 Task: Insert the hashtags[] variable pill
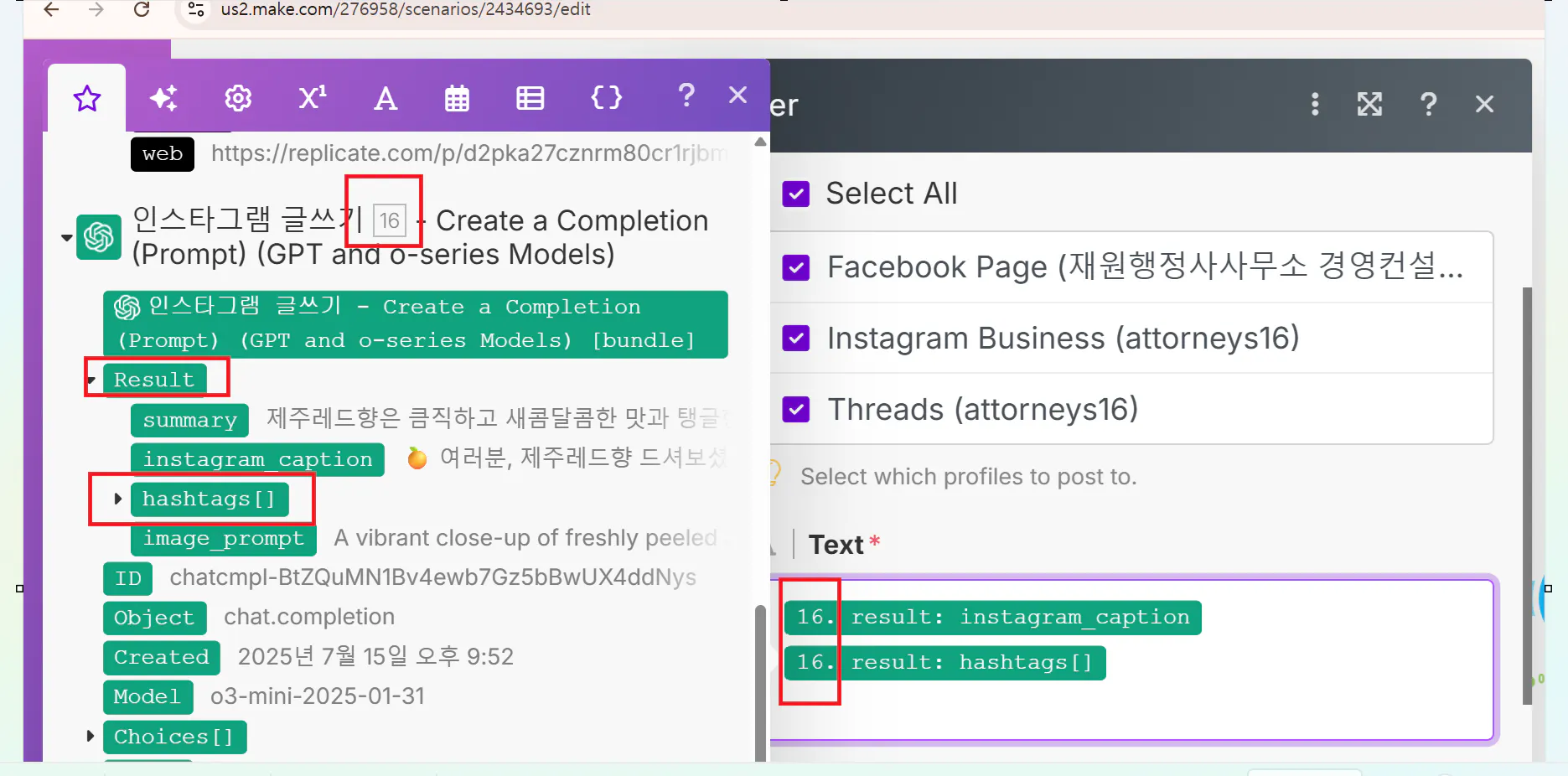click(210, 499)
